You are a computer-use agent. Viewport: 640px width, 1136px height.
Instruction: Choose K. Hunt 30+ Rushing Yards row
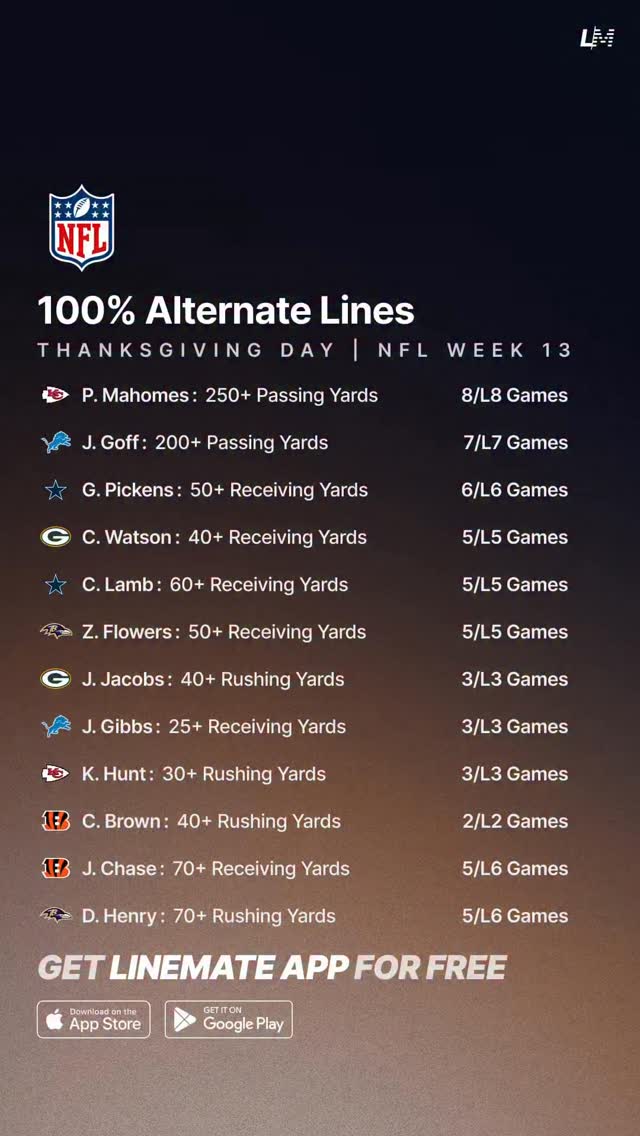point(204,774)
